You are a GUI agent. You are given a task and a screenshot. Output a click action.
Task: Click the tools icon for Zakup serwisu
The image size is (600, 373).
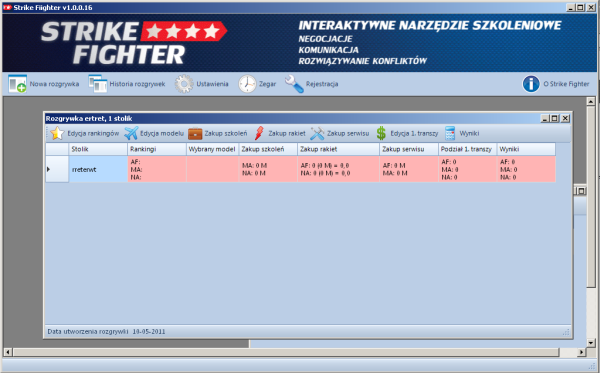coord(317,133)
